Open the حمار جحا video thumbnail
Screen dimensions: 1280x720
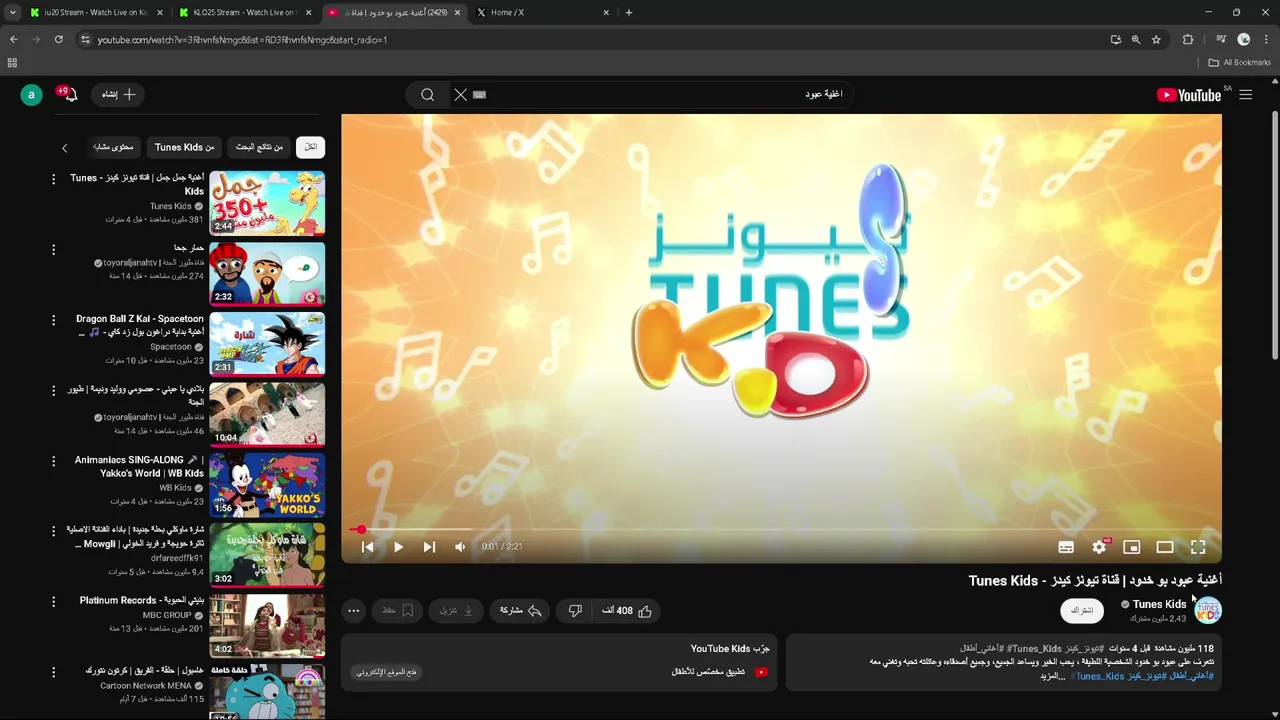point(267,273)
